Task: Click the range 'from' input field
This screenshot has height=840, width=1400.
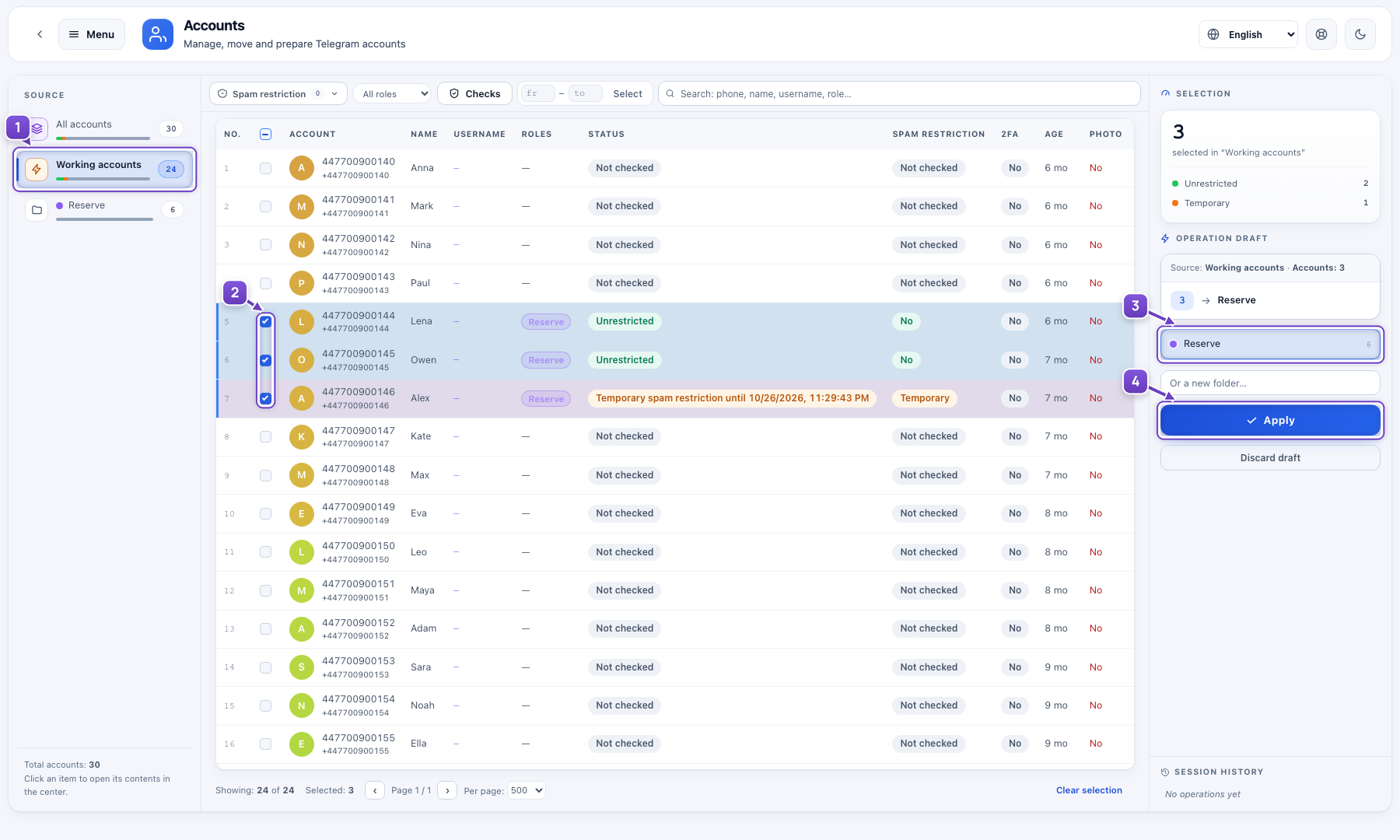Action: (x=537, y=93)
